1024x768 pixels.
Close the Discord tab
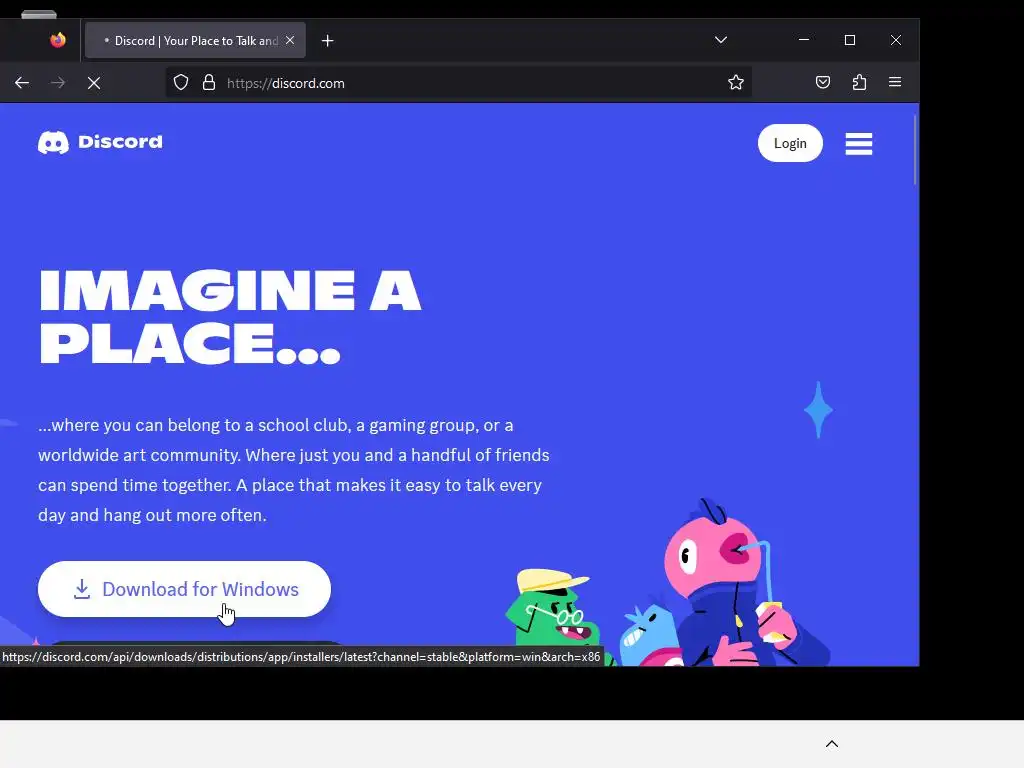click(x=290, y=40)
